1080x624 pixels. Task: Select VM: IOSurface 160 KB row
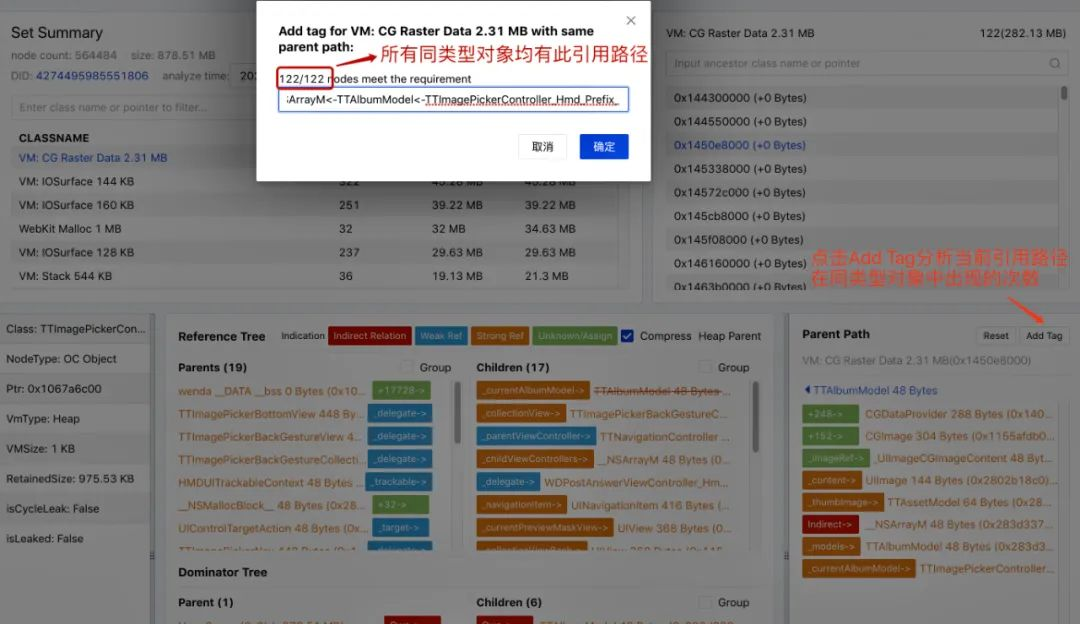pos(314,205)
